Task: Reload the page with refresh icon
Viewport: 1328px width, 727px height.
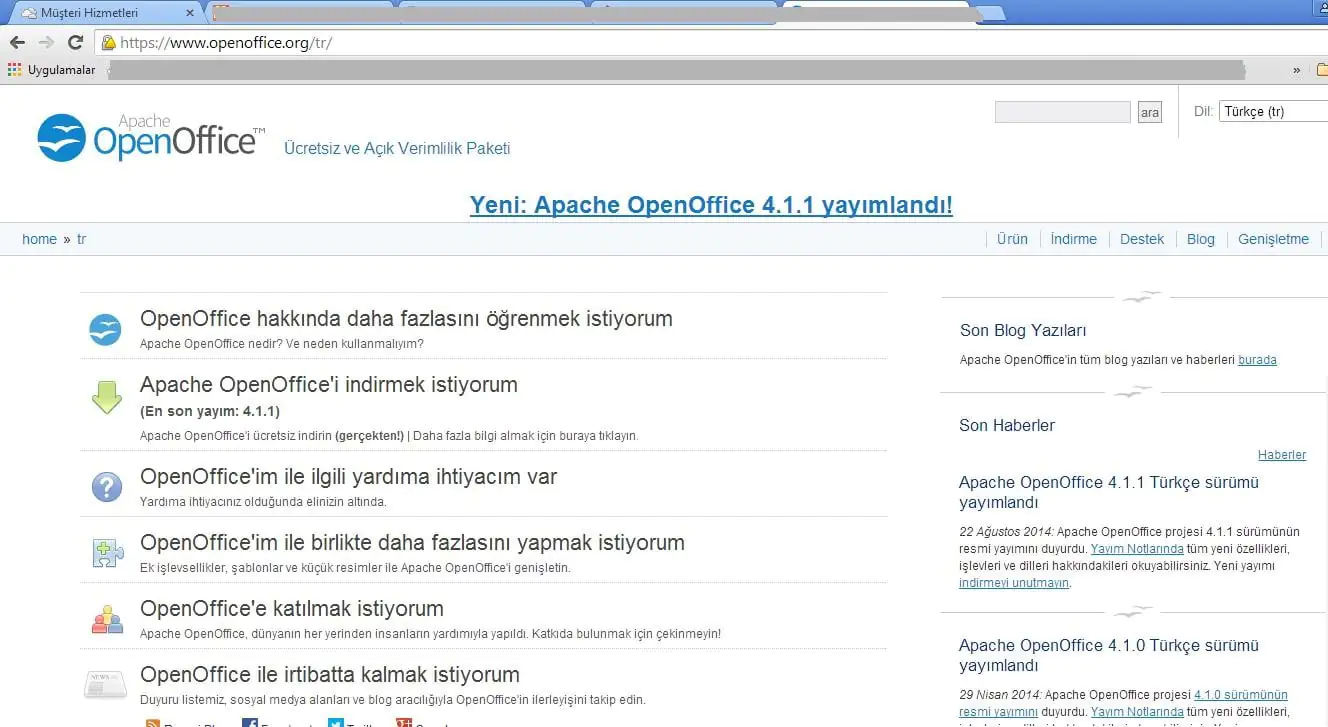Action: click(75, 43)
